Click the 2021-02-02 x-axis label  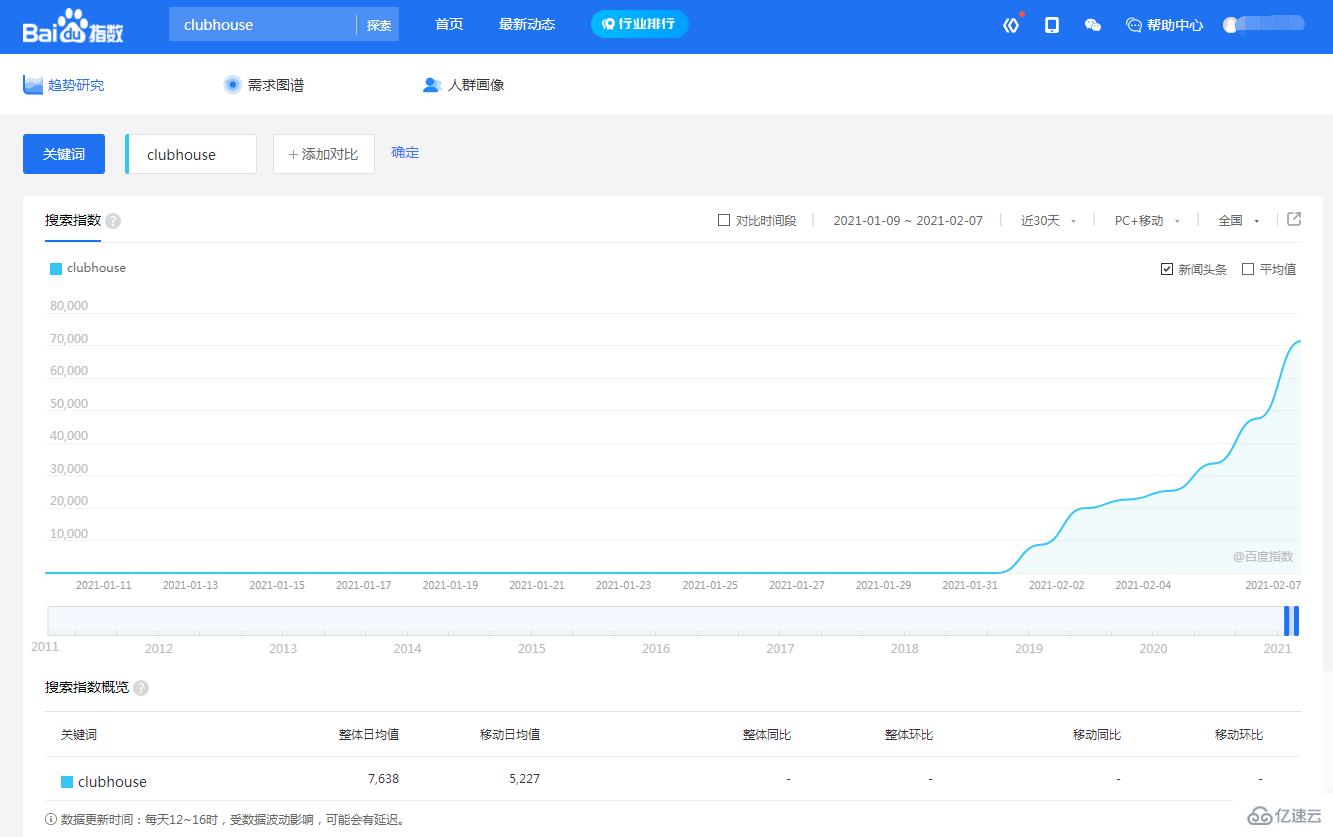pos(1057,585)
